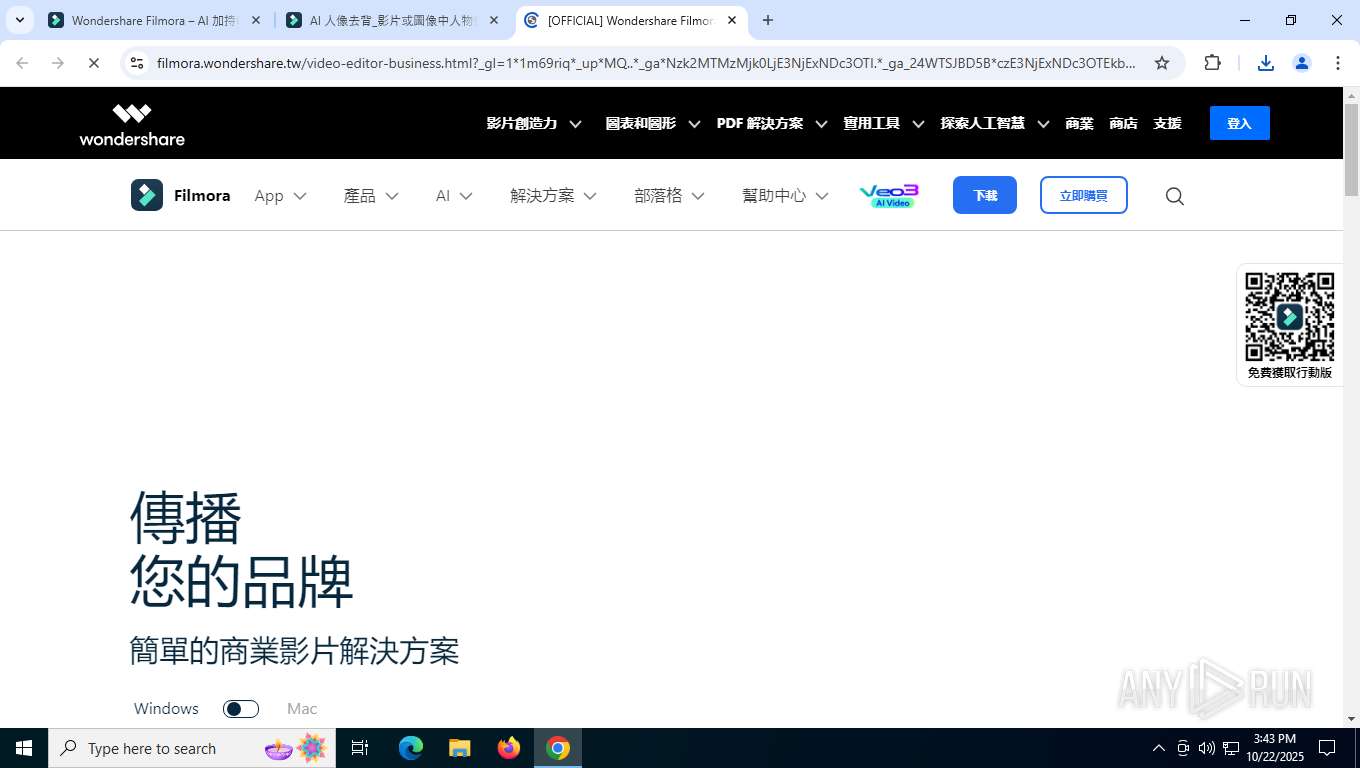Viewport: 1360px width, 768px height.
Task: Open File Explorer from taskbar
Action: [460, 748]
